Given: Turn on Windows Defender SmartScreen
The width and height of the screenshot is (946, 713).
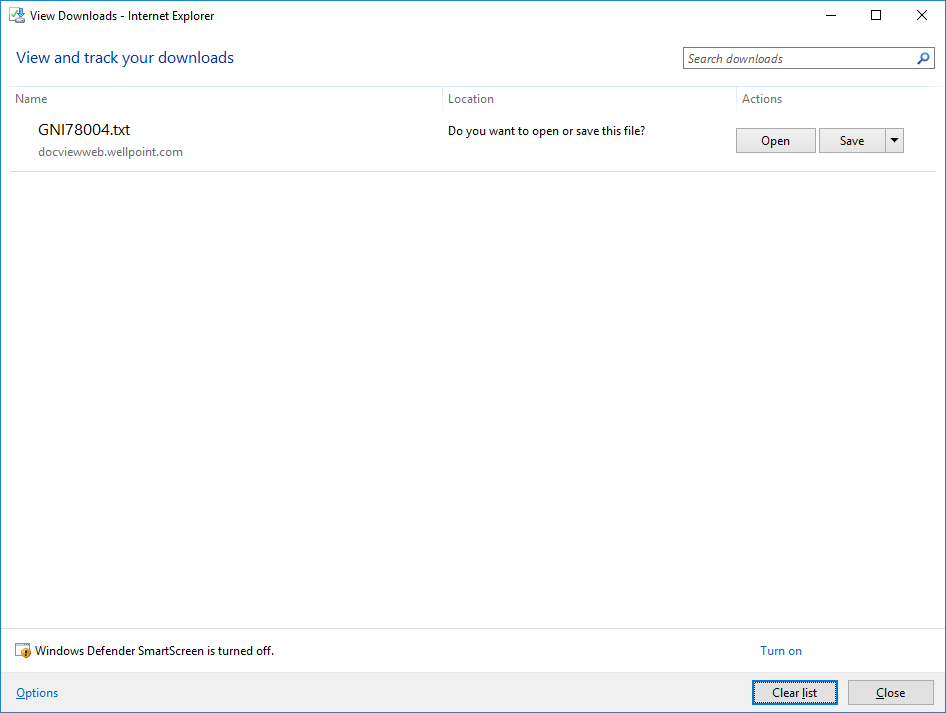Looking at the screenshot, I should tap(780, 650).
